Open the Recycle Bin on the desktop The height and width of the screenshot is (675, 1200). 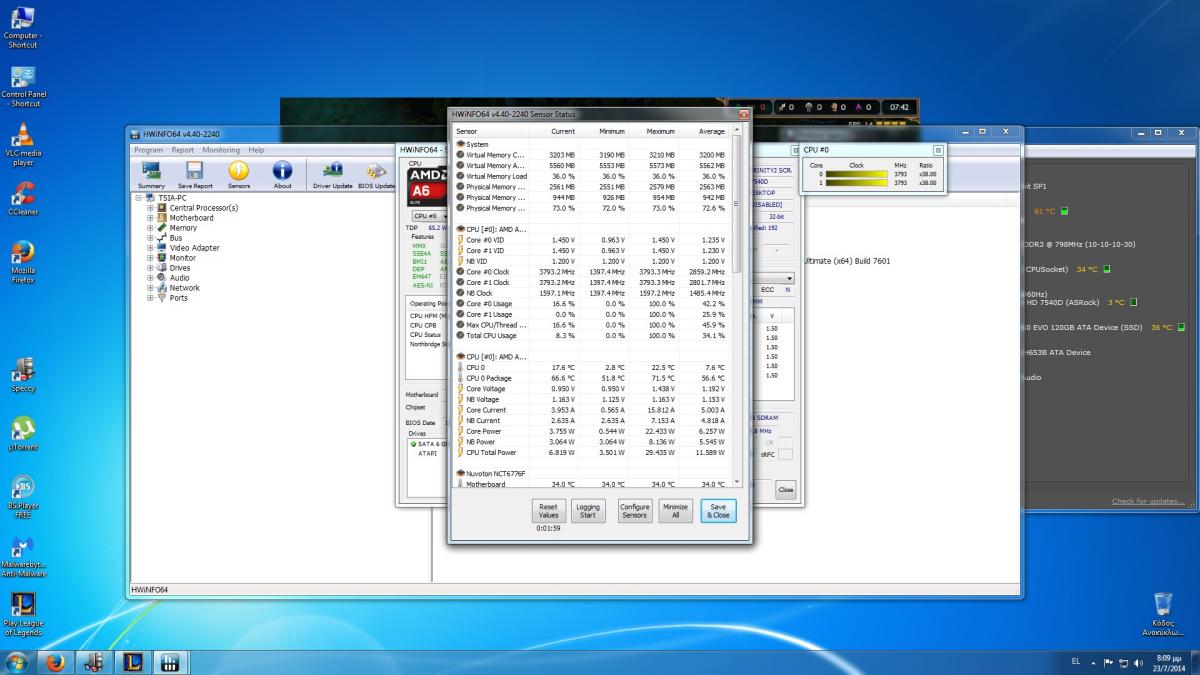coord(1163,614)
